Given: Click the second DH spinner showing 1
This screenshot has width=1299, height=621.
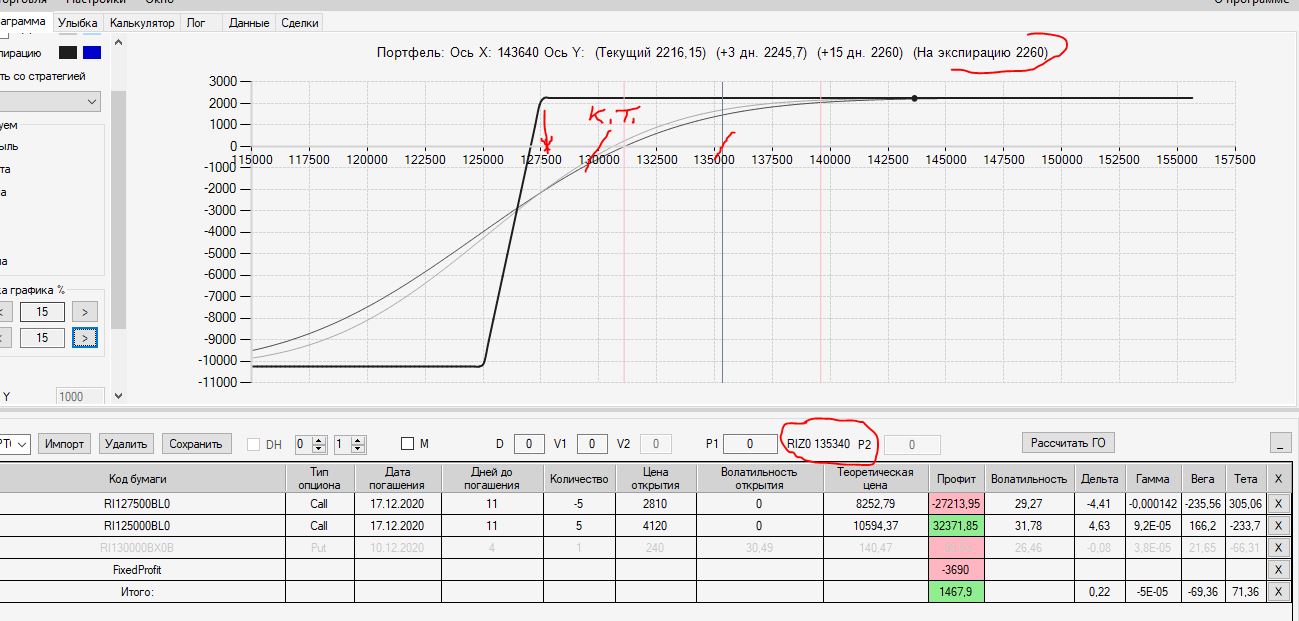Looking at the screenshot, I should point(350,444).
